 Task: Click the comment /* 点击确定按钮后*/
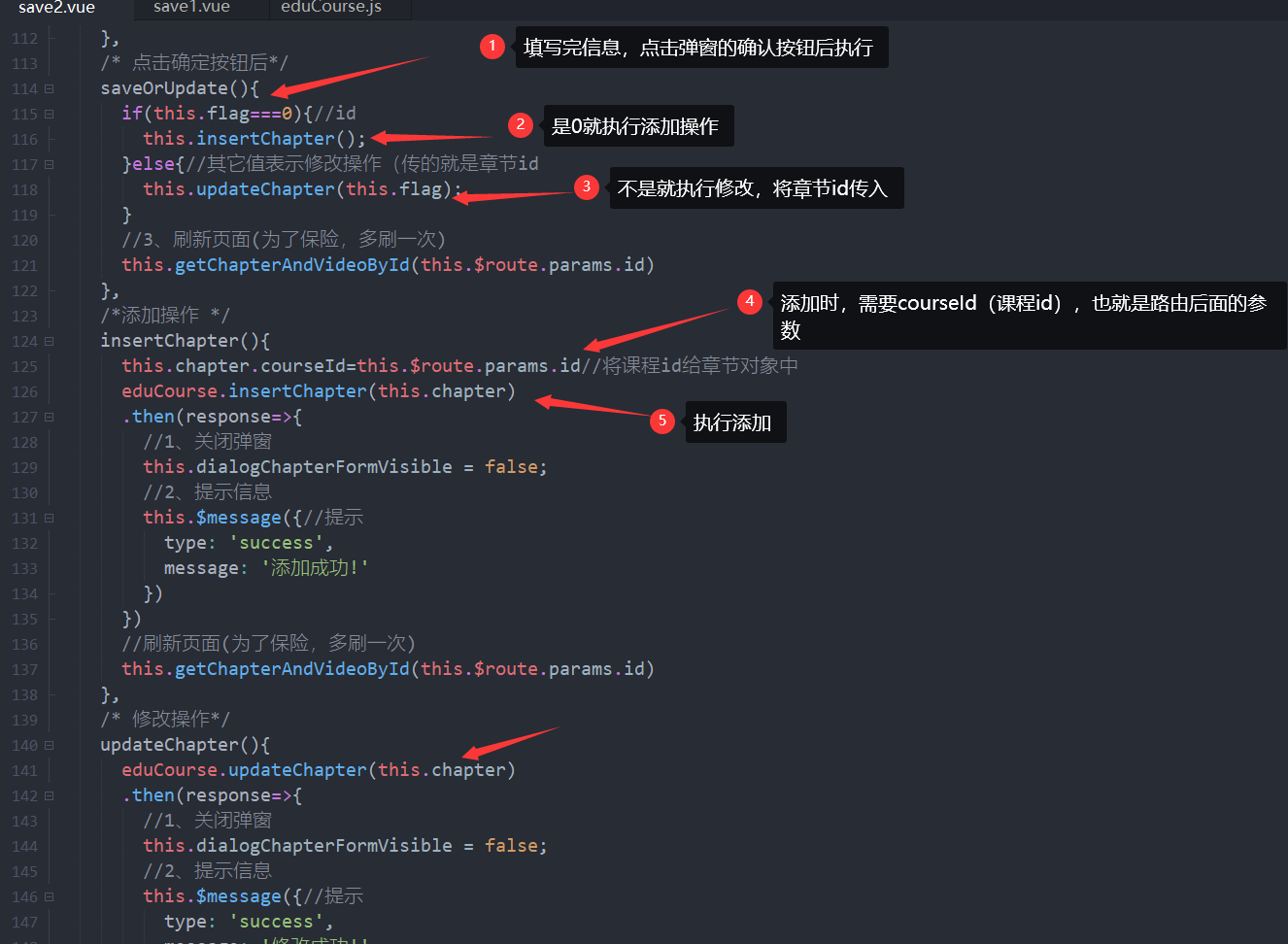[194, 63]
